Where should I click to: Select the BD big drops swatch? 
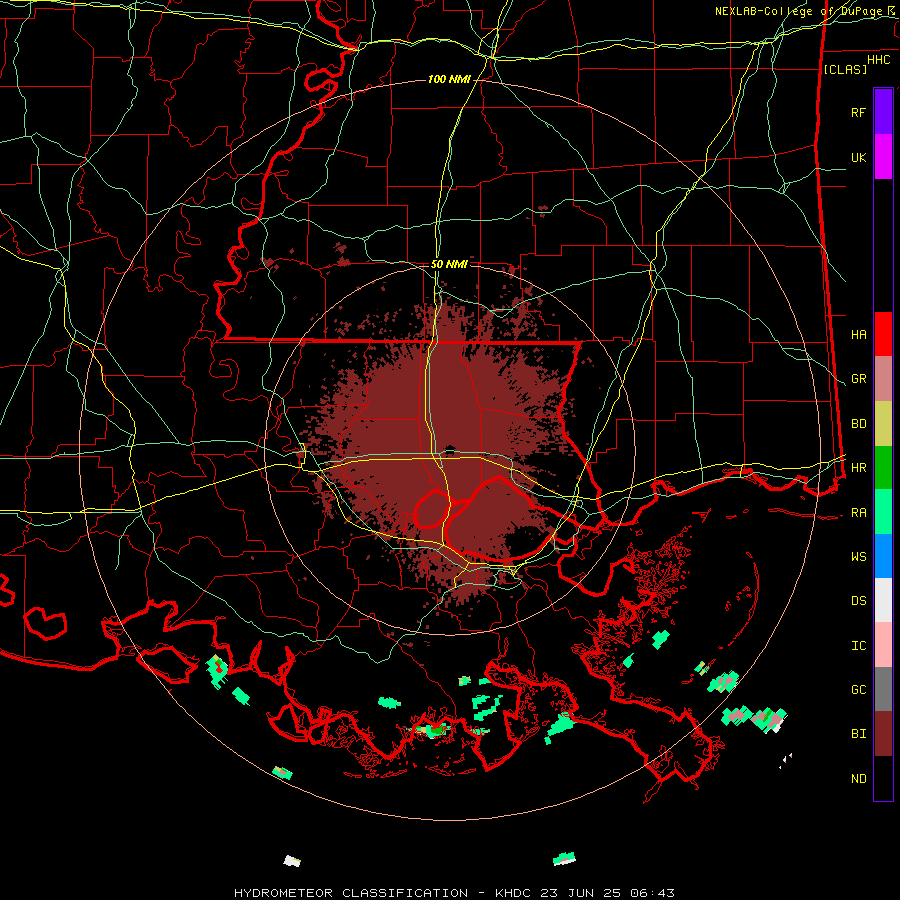click(x=883, y=424)
